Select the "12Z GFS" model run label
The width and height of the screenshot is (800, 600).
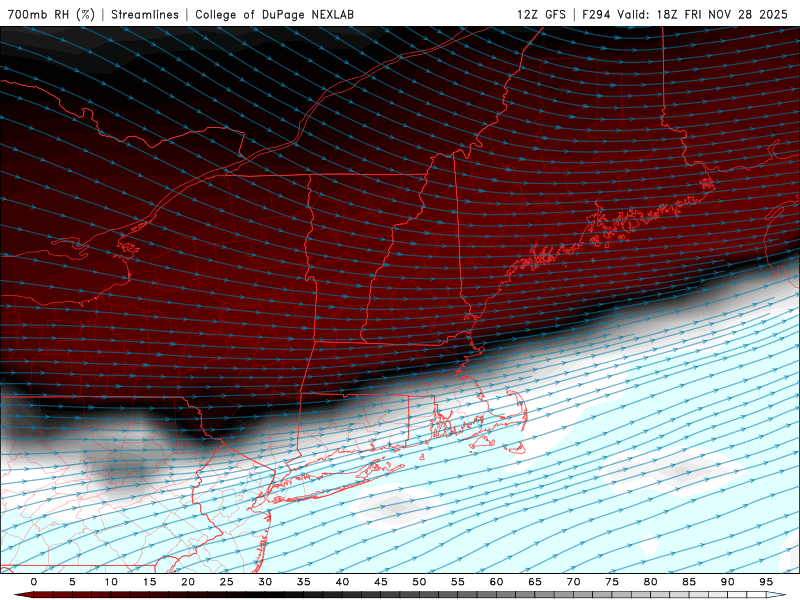pos(541,14)
